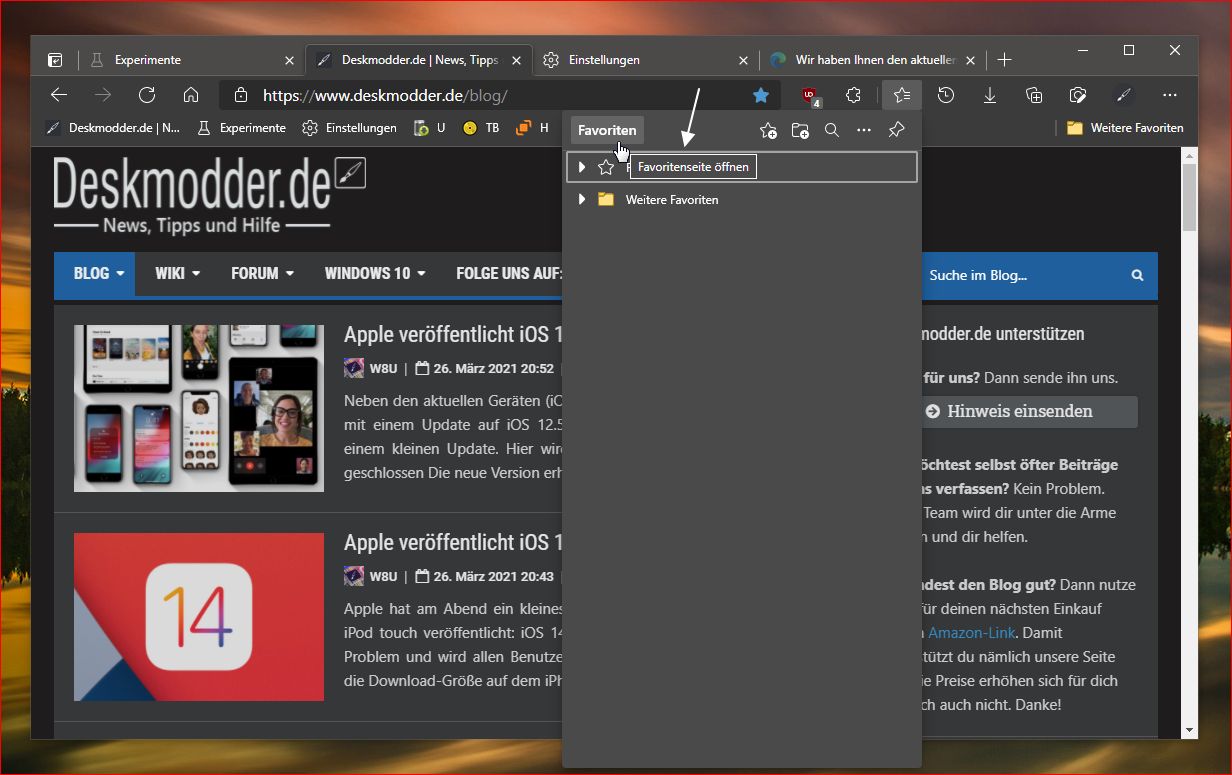Go back to the previous page
Screen dimensions: 1232x775
coord(59,95)
